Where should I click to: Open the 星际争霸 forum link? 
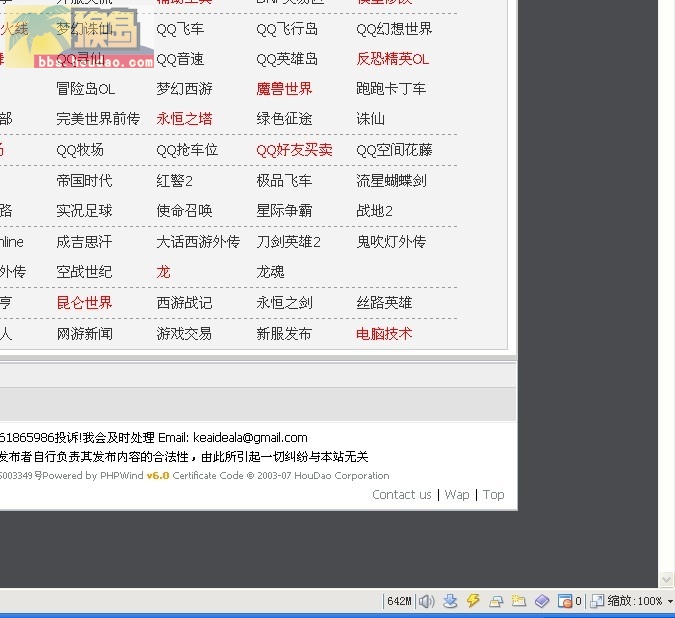tap(284, 210)
